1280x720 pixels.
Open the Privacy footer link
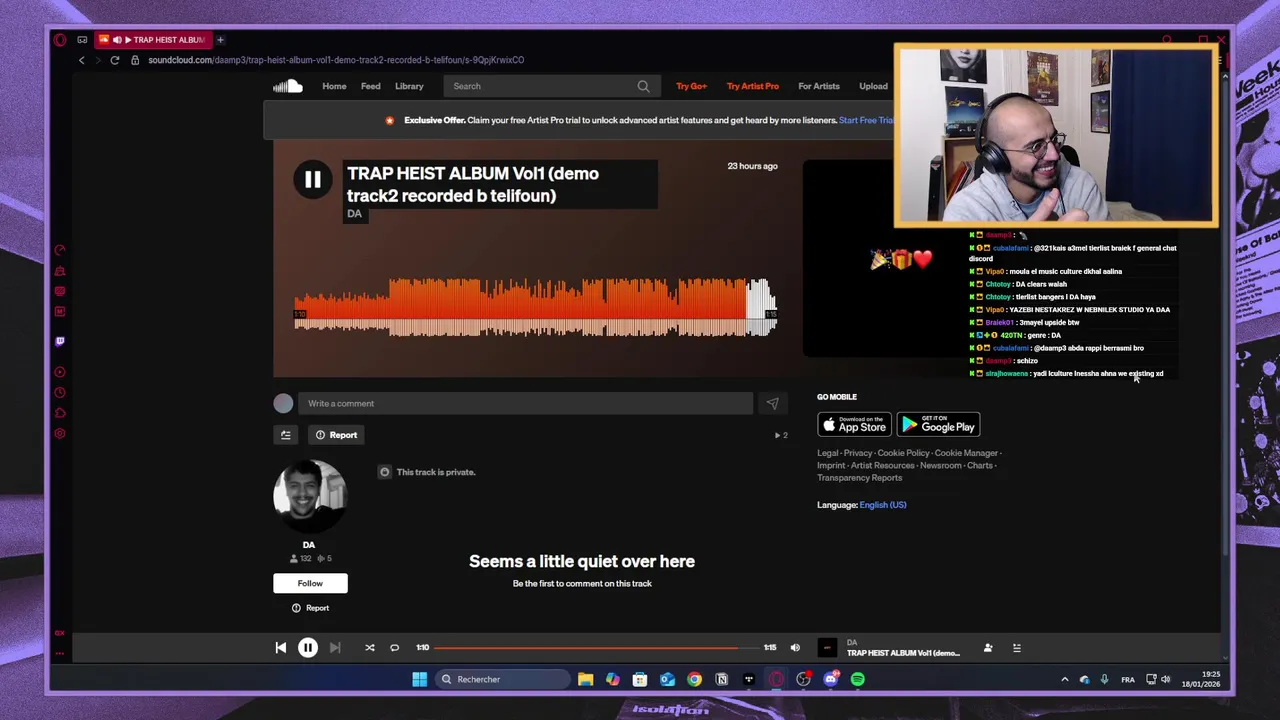tap(858, 453)
